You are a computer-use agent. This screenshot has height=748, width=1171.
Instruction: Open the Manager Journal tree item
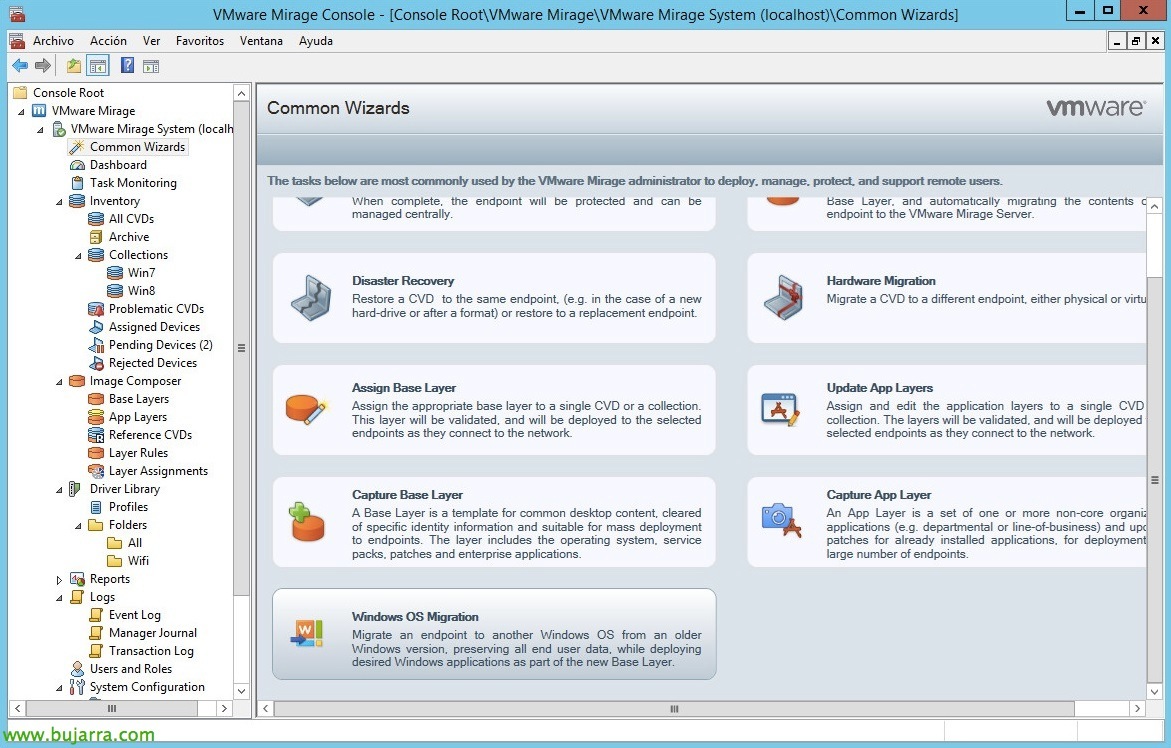153,632
